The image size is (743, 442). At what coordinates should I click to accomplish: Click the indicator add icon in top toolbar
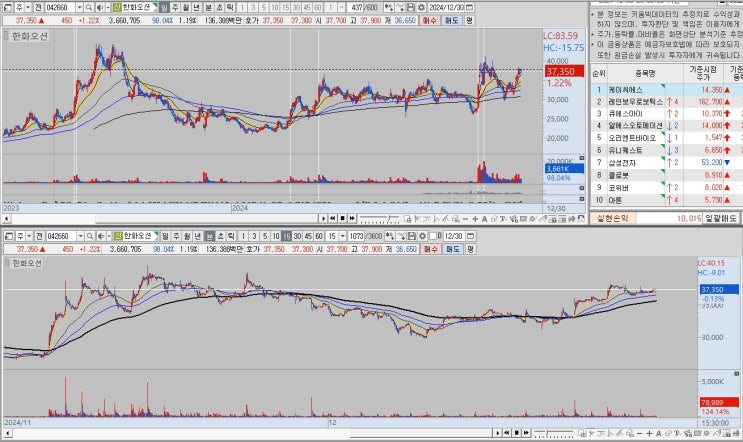390,7
